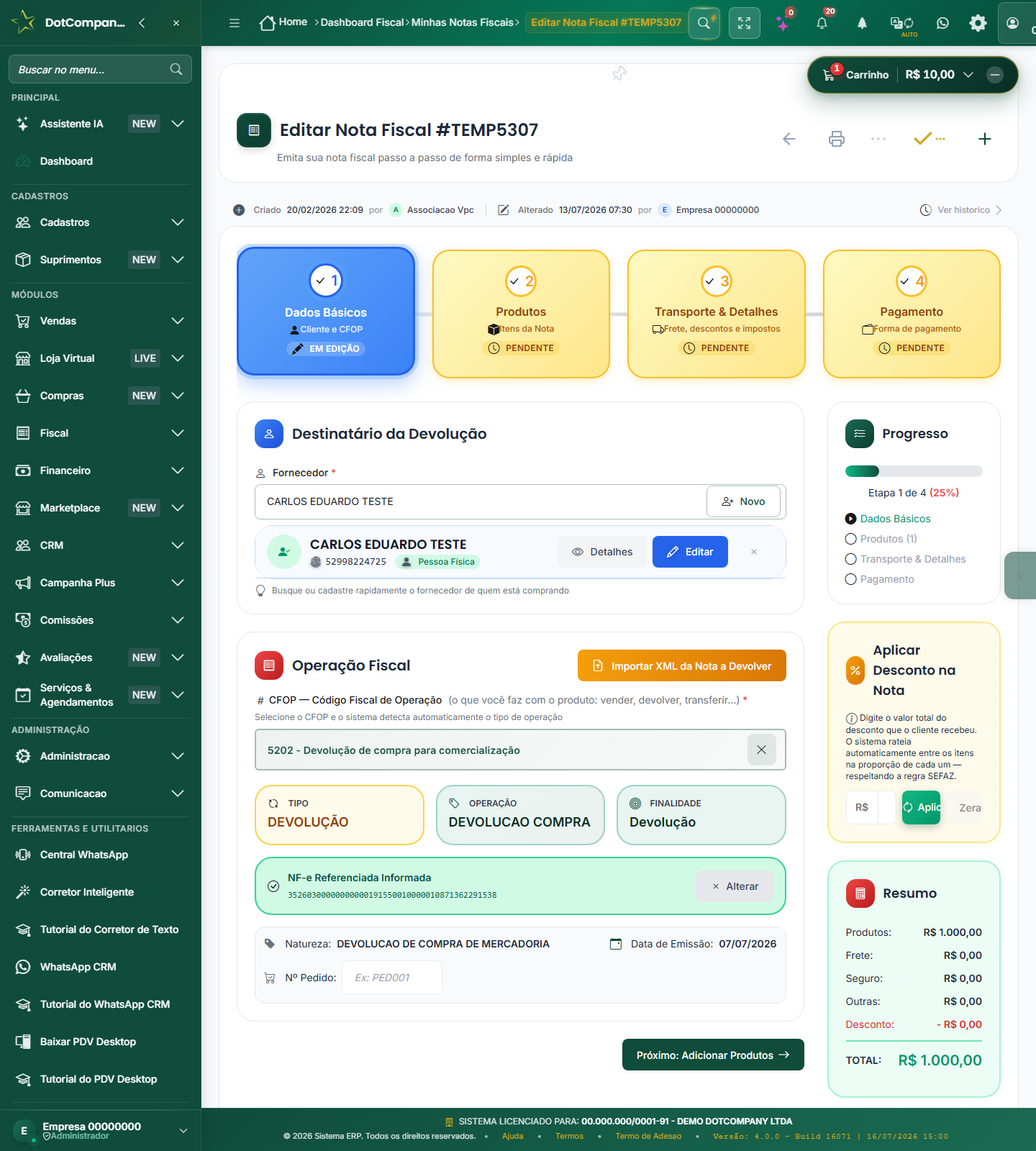
Task: Close the sidebar with X icon
Action: [x=176, y=23]
